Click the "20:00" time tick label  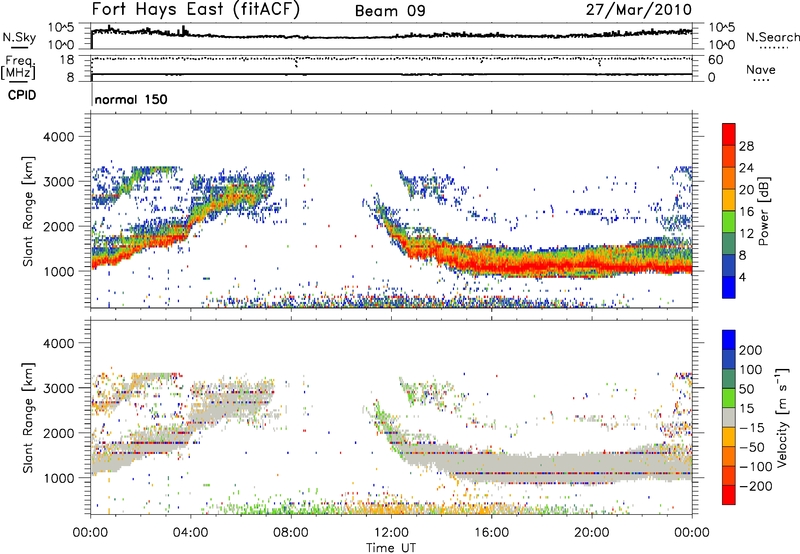point(592,533)
